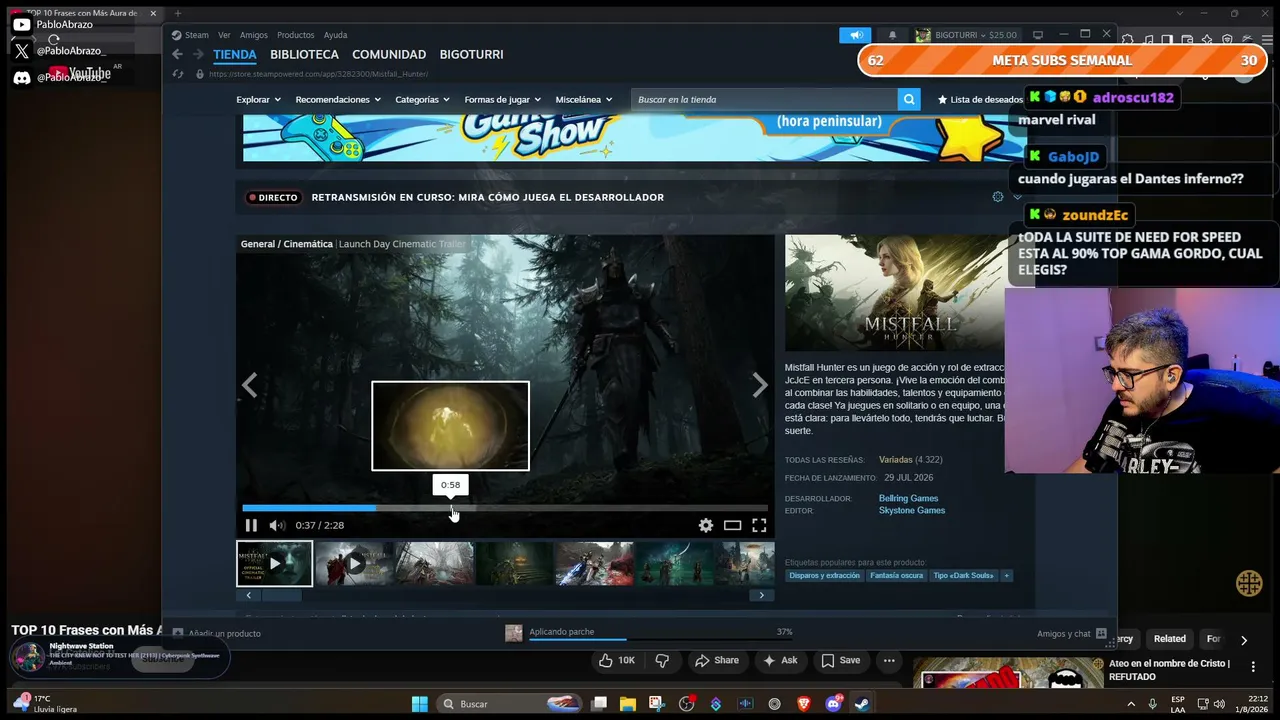Select the 'Disparos y extracción' tag
This screenshot has width=1280, height=720.
(825, 576)
